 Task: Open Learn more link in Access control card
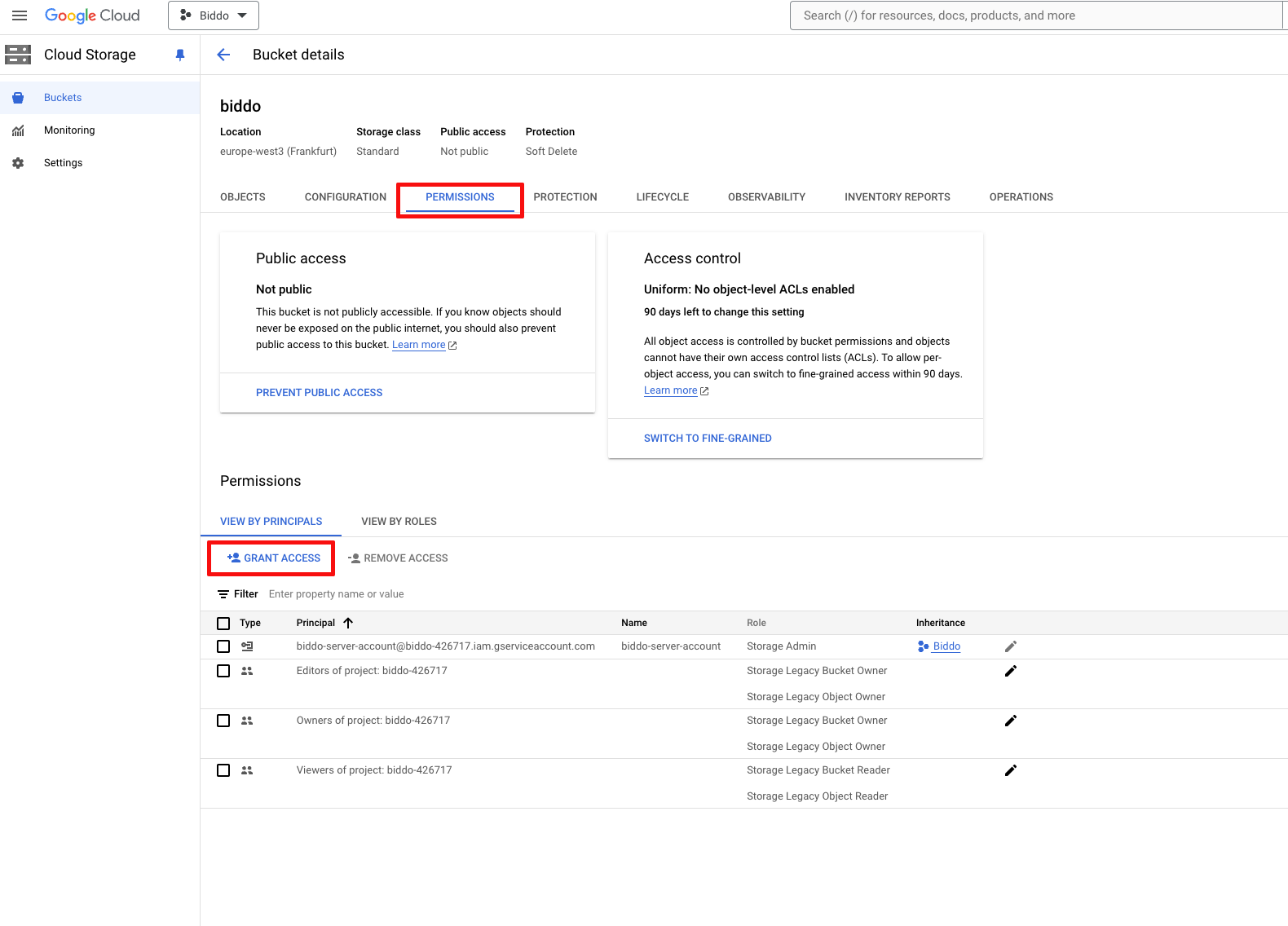coord(671,390)
